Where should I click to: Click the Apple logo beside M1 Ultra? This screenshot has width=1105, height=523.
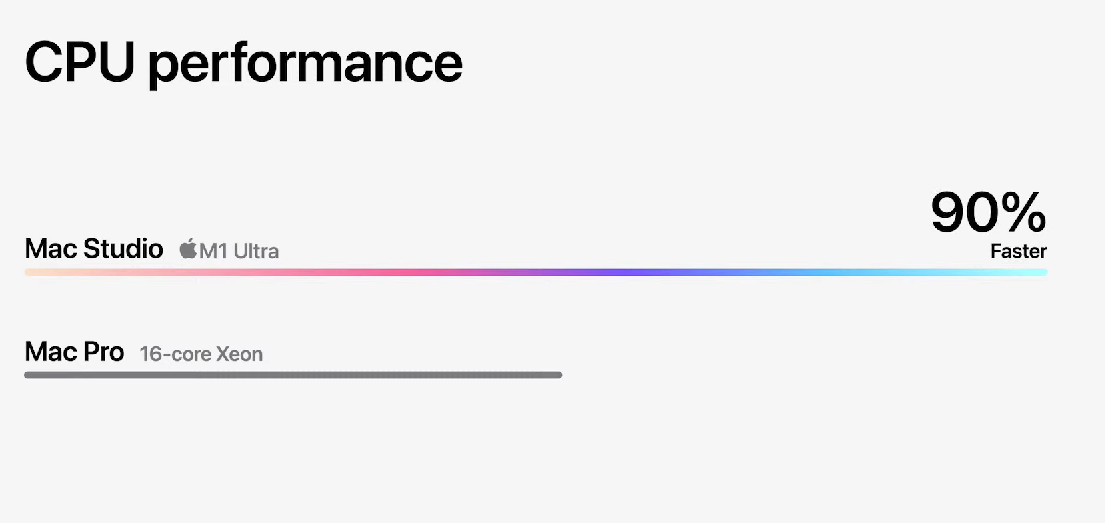coord(188,249)
